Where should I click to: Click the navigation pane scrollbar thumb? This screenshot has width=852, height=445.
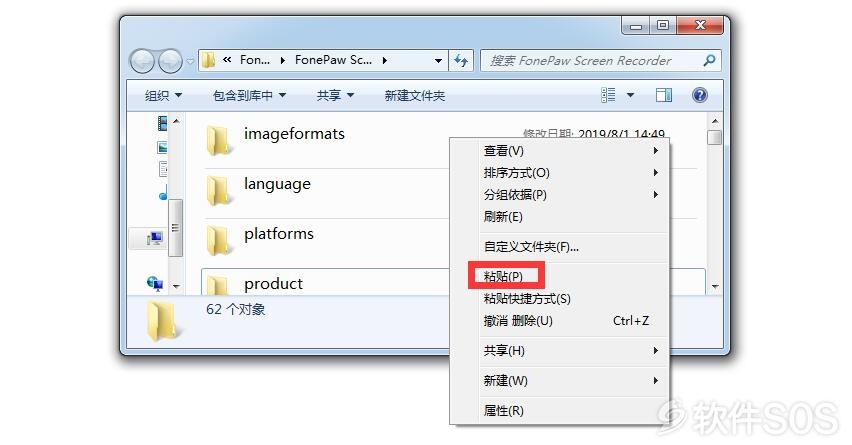[x=175, y=228]
